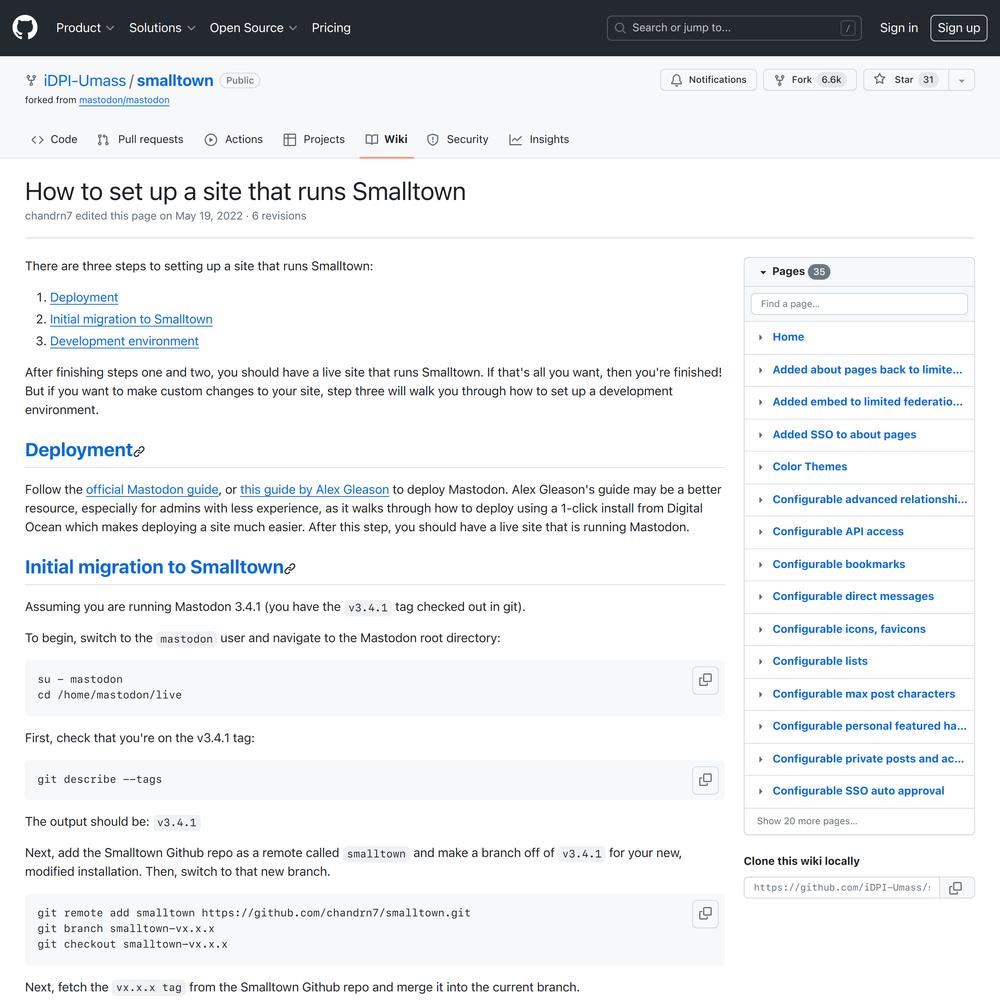Switch to the Actions tab
The image size is (1000, 1000).
click(x=233, y=140)
